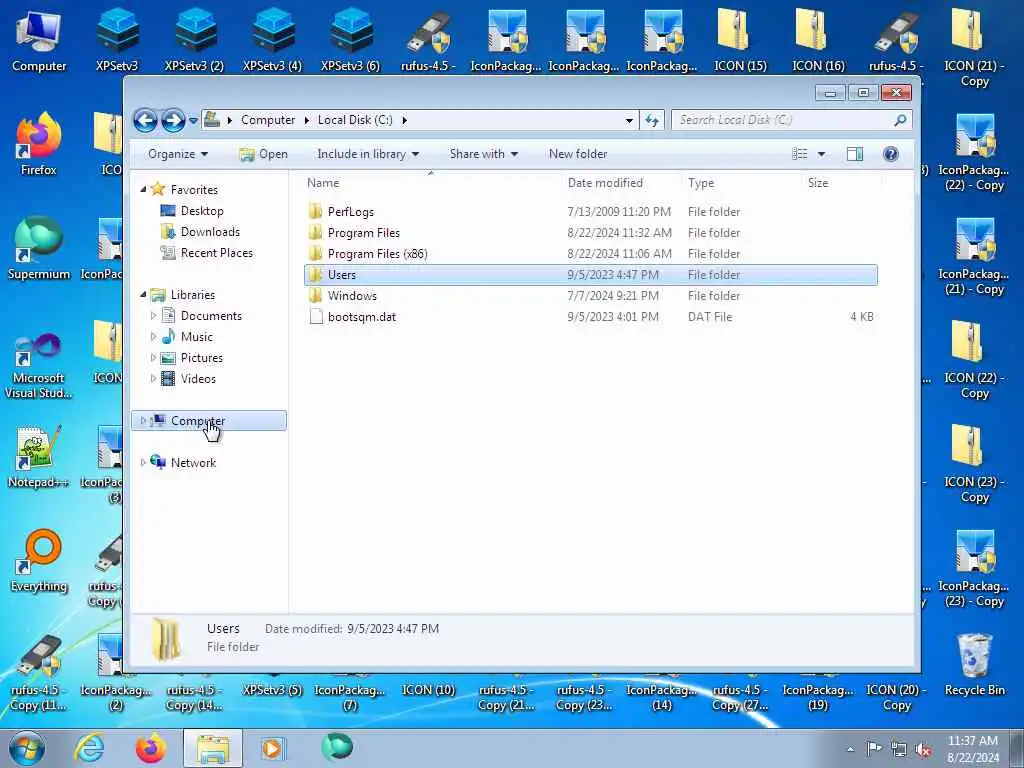The width and height of the screenshot is (1024, 768).
Task: Select the Computer desktop icon
Action: click(39, 40)
